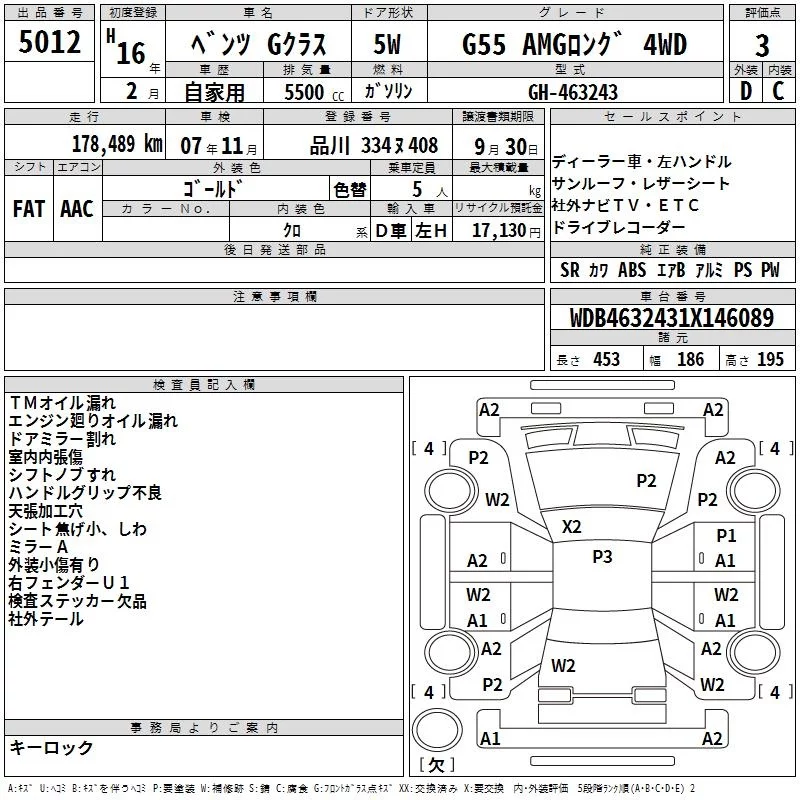Click inspector note 室内内張傷
Screen dimensions: 800x800
(x=45, y=457)
